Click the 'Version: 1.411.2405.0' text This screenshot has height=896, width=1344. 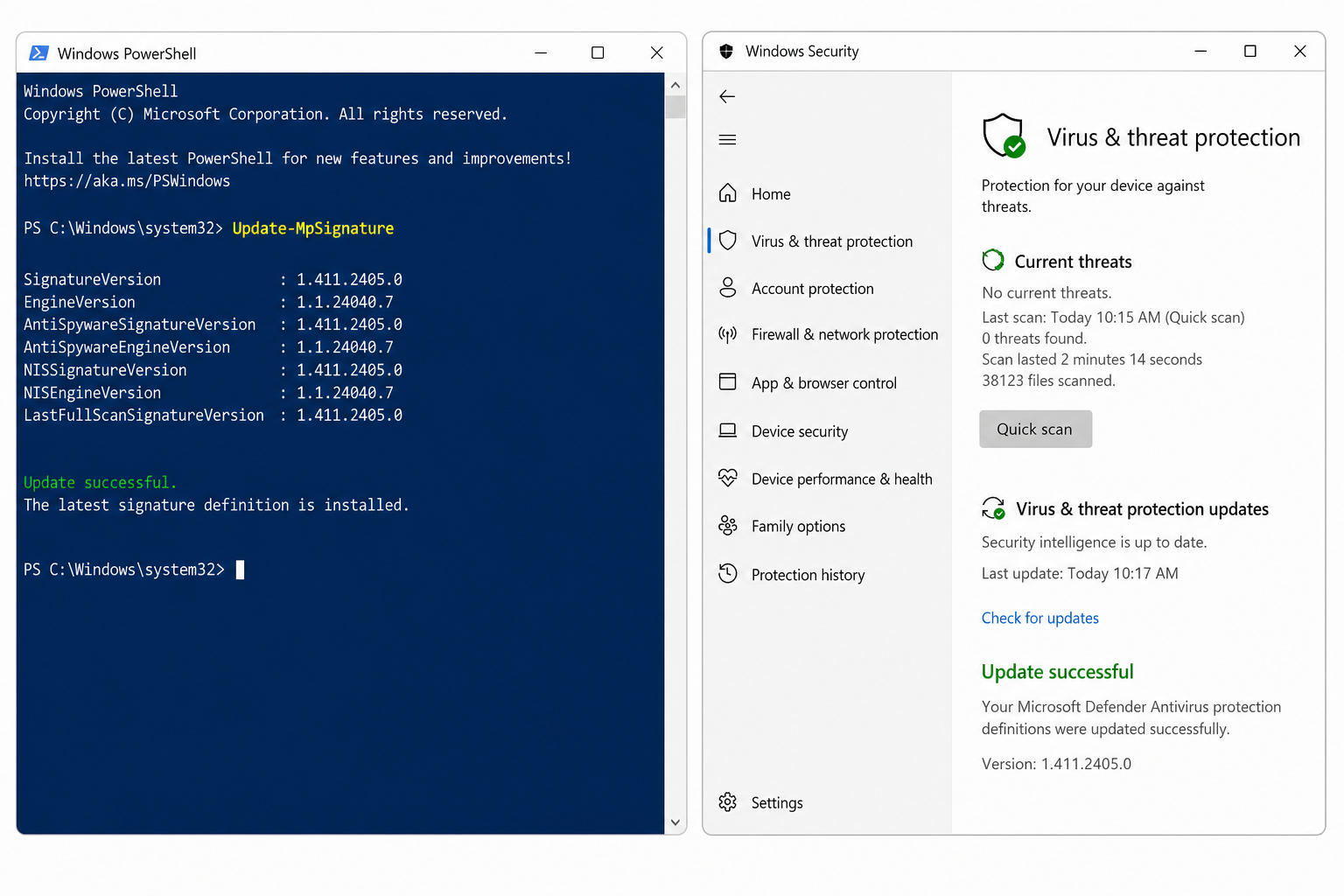[x=1056, y=764]
